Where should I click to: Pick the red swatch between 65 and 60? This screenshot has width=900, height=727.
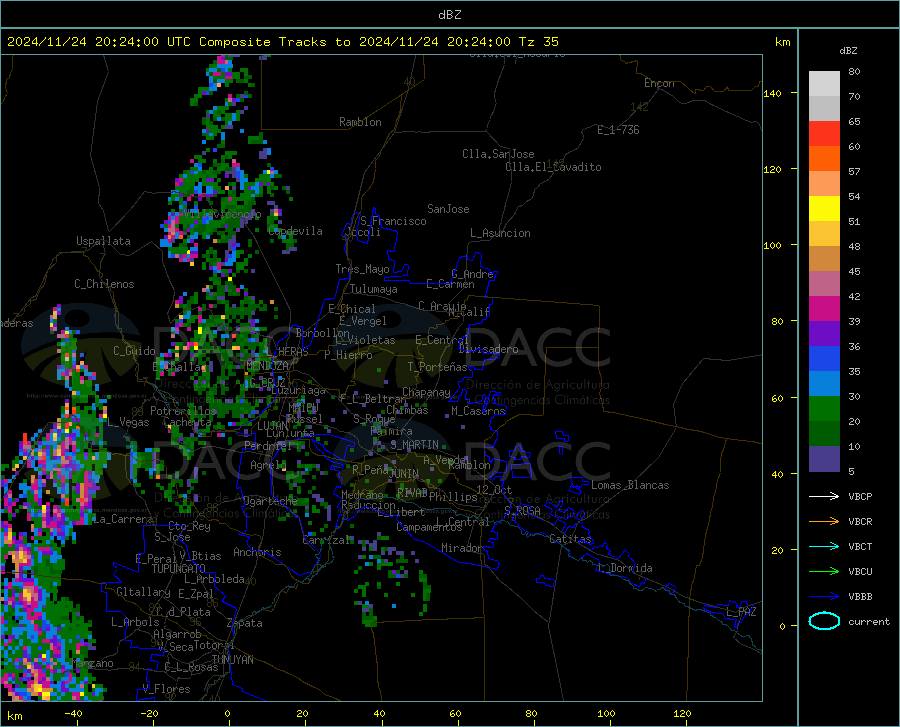coord(824,134)
